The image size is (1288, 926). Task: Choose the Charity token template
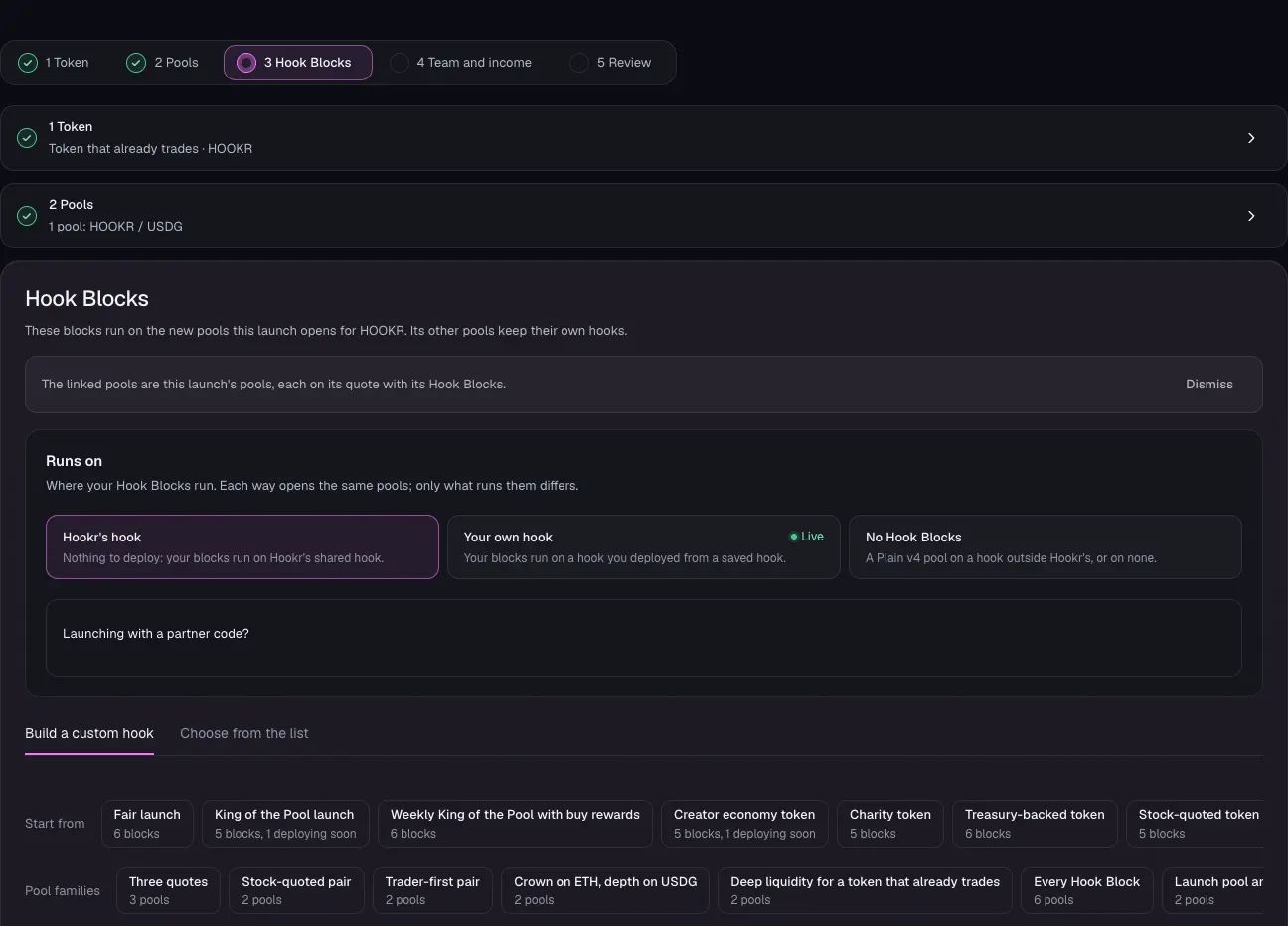[x=890, y=824]
